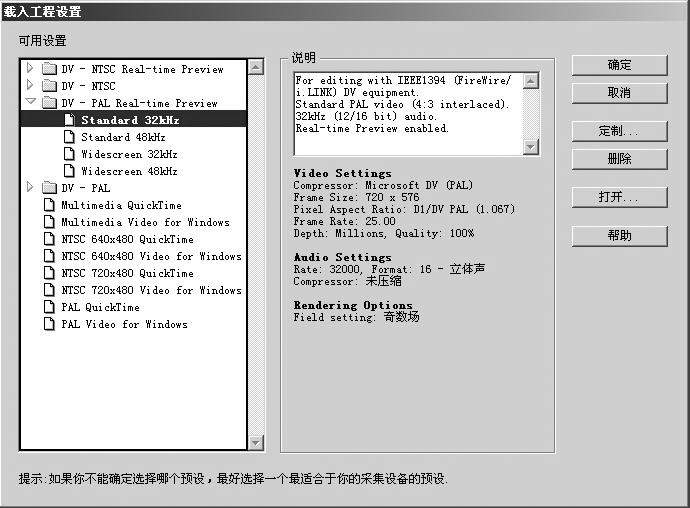Expand the DV - NTSC Real-time Preview folder
Screen dimensions: 690x508
[x=30, y=68]
